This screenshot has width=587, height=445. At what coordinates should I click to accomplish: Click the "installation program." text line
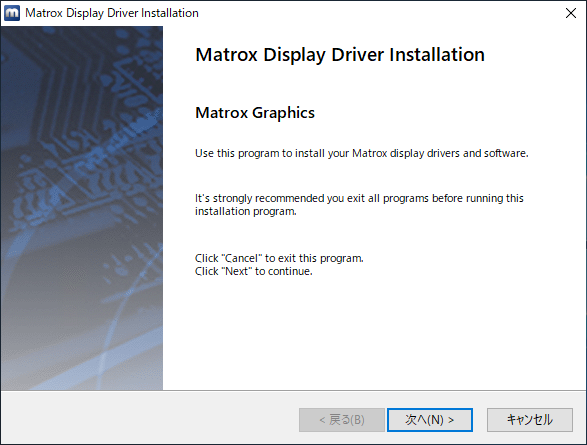[246, 211]
